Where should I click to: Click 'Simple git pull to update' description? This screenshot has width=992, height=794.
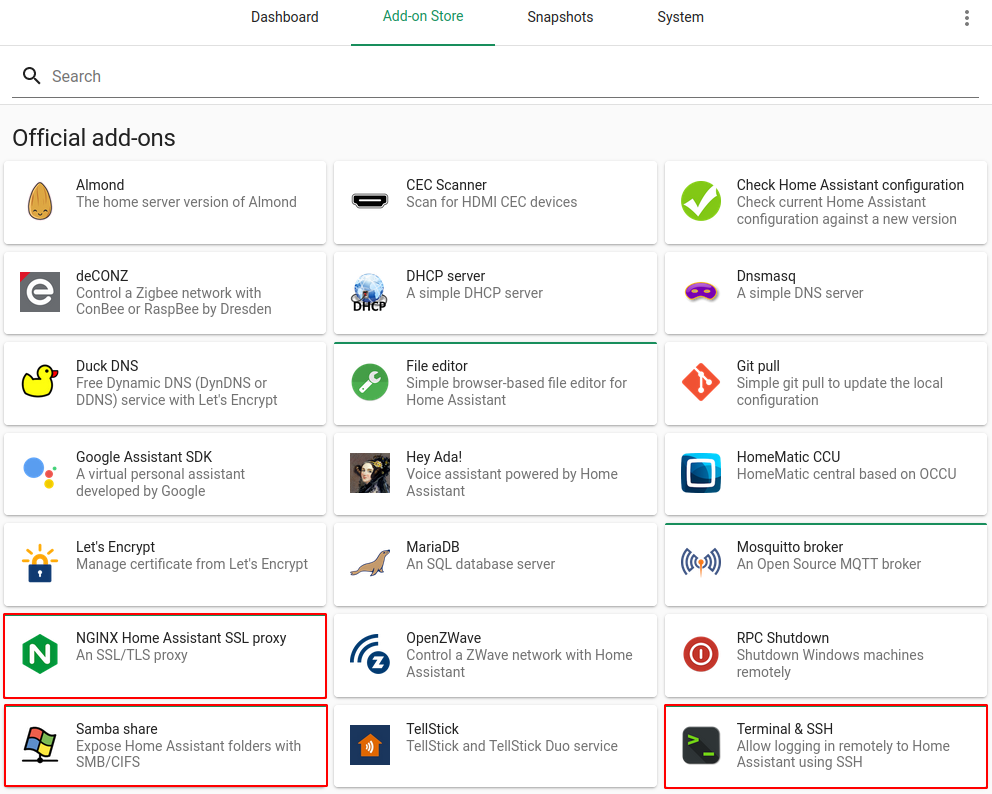840,392
